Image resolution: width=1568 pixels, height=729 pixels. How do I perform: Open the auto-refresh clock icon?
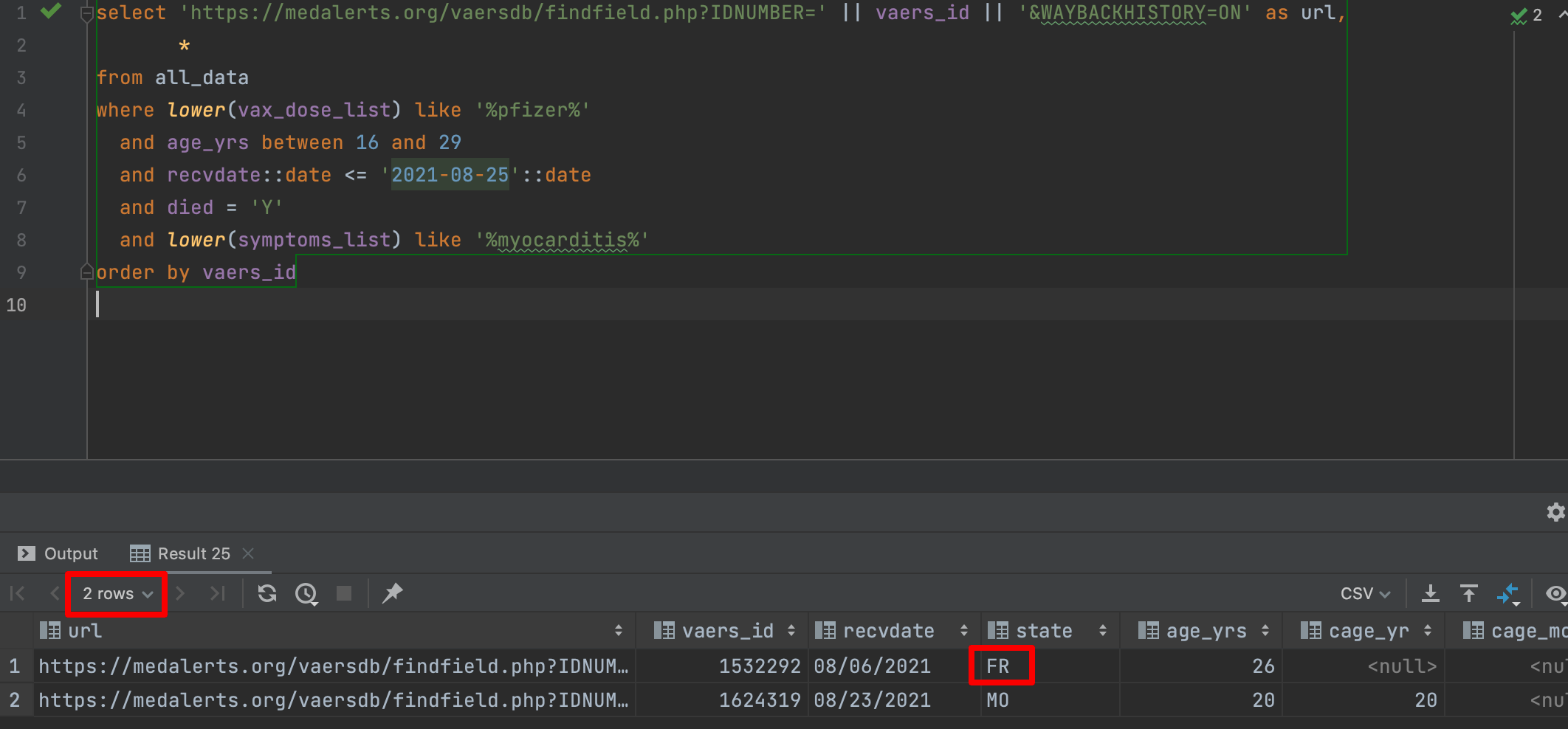point(306,594)
